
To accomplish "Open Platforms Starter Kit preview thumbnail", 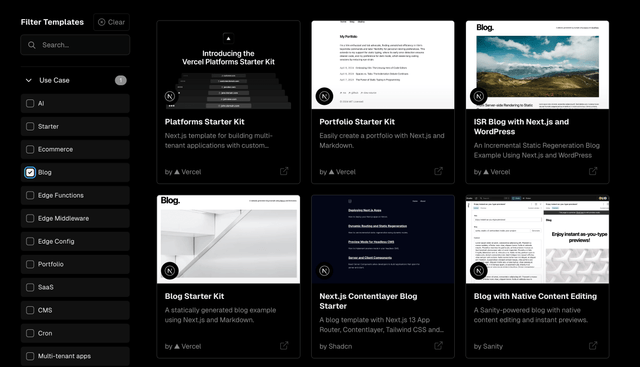I will click(x=228, y=65).
